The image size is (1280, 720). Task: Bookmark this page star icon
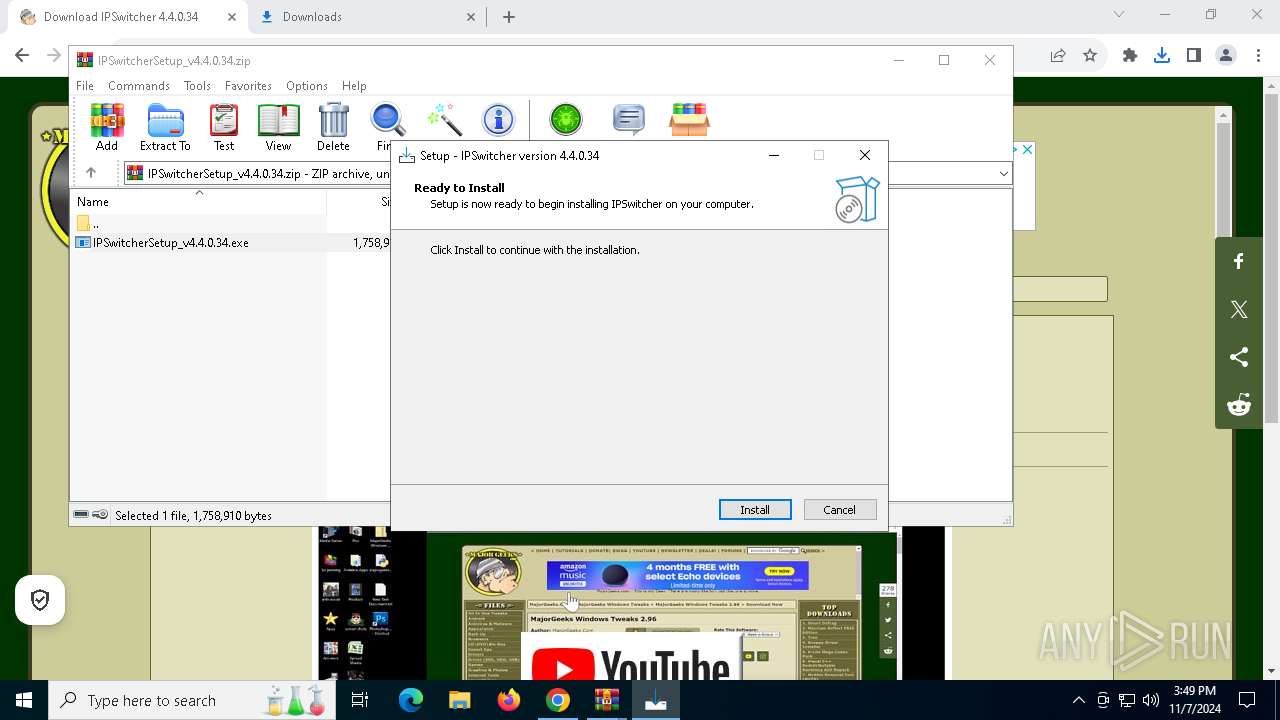pyautogui.click(x=1090, y=56)
